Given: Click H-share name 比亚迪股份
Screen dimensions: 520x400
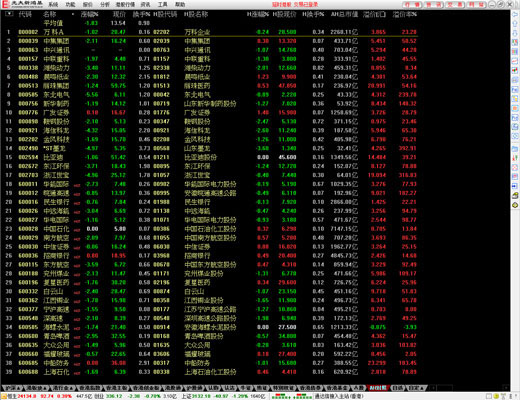Looking at the screenshot, I should (x=200, y=157).
